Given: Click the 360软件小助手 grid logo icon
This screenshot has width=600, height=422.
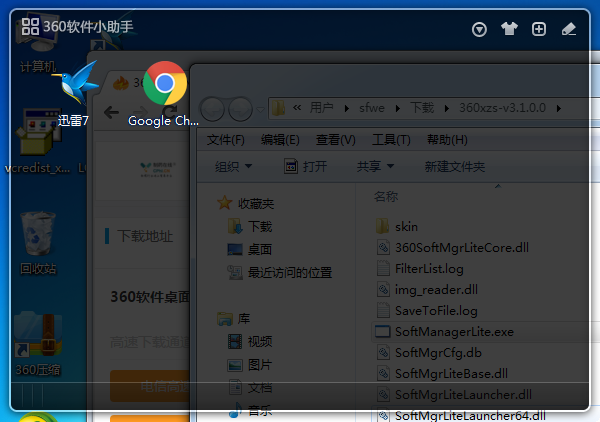Looking at the screenshot, I should coord(30,27).
